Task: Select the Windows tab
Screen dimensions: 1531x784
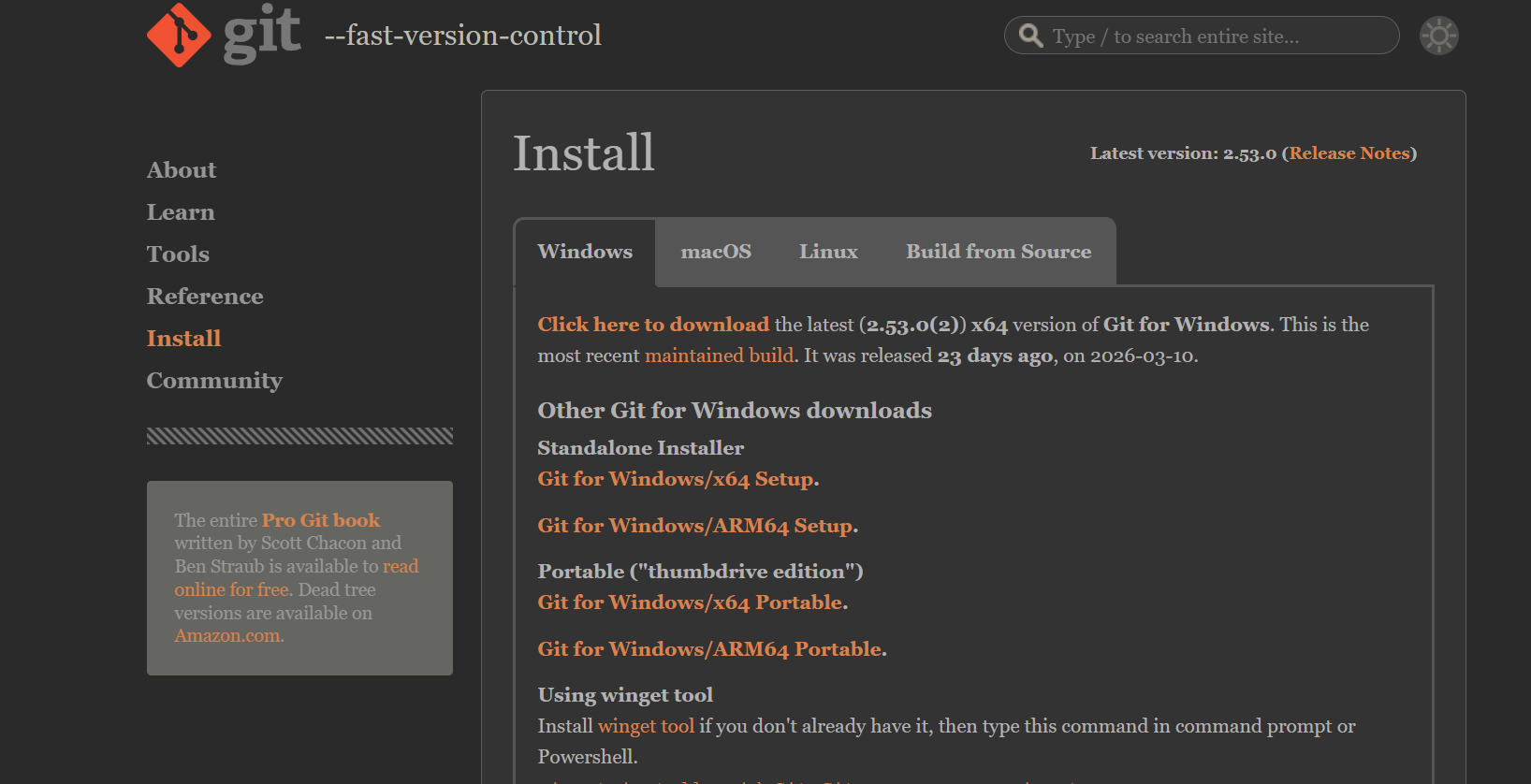Action: click(x=585, y=252)
